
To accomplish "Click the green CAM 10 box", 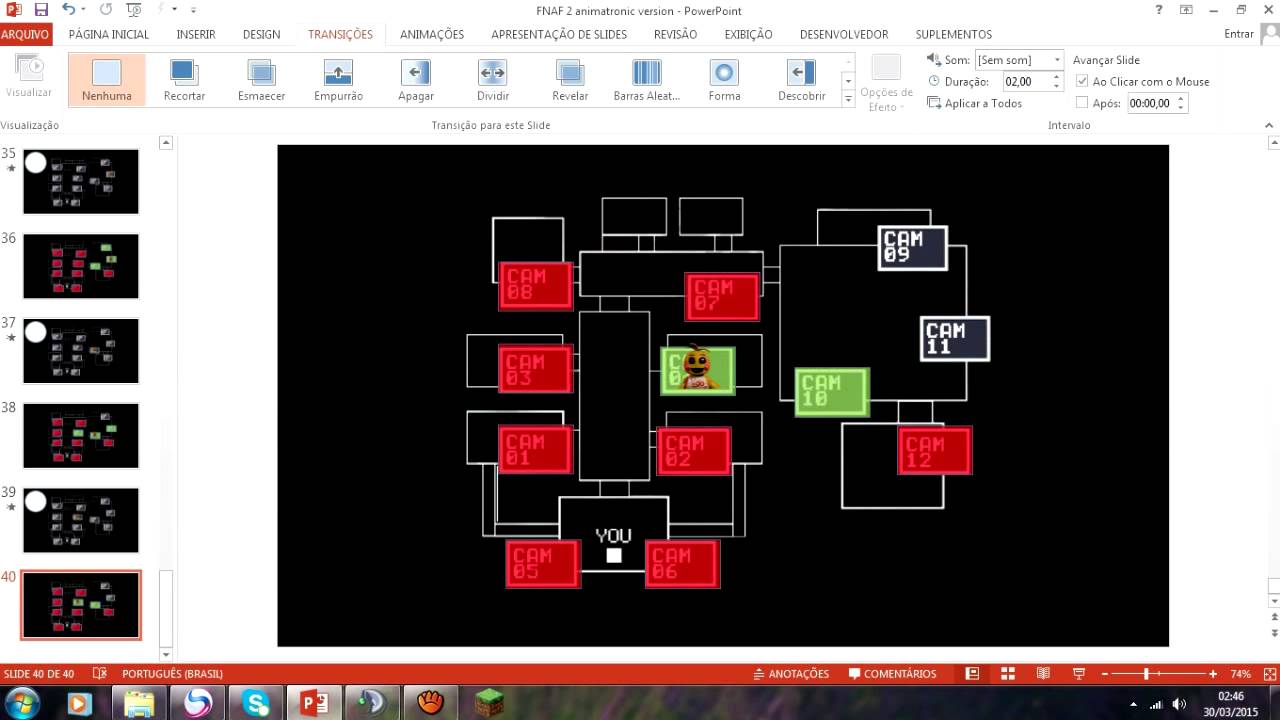I will tap(831, 391).
